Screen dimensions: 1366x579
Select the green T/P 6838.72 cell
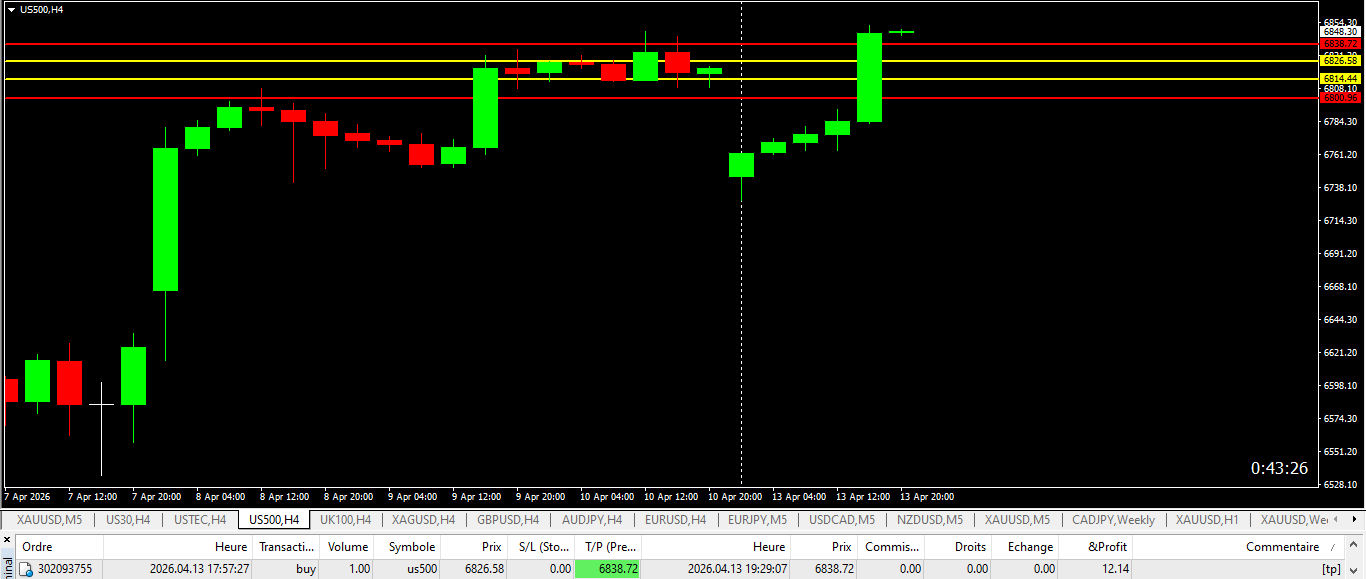(607, 568)
